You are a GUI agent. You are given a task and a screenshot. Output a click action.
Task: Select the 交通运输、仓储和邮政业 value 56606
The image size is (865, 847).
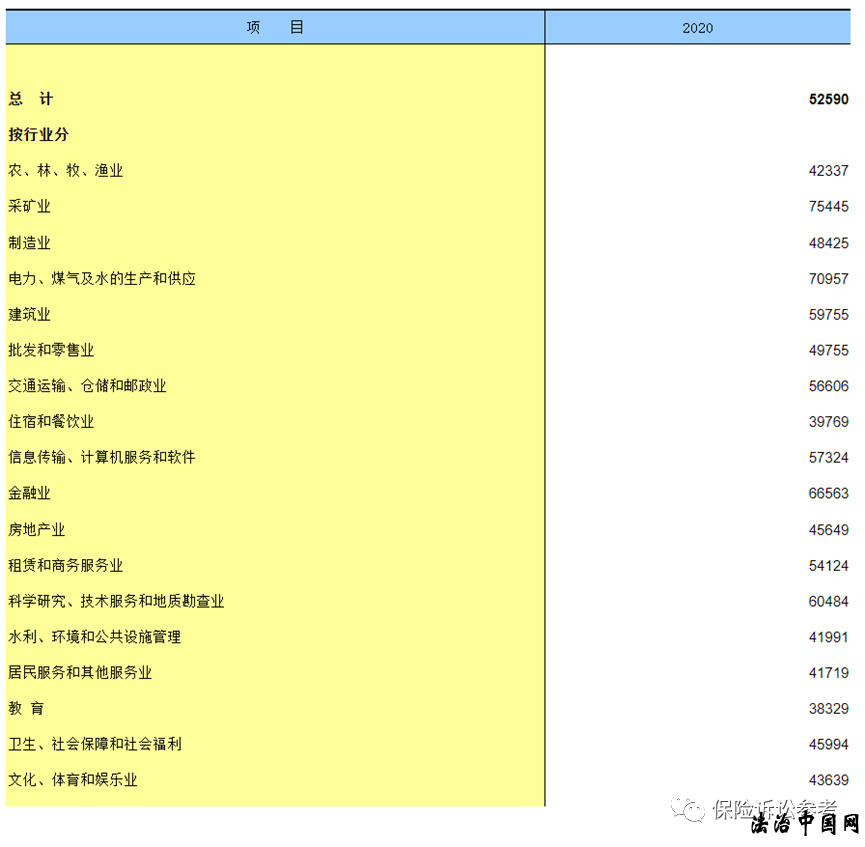point(828,386)
